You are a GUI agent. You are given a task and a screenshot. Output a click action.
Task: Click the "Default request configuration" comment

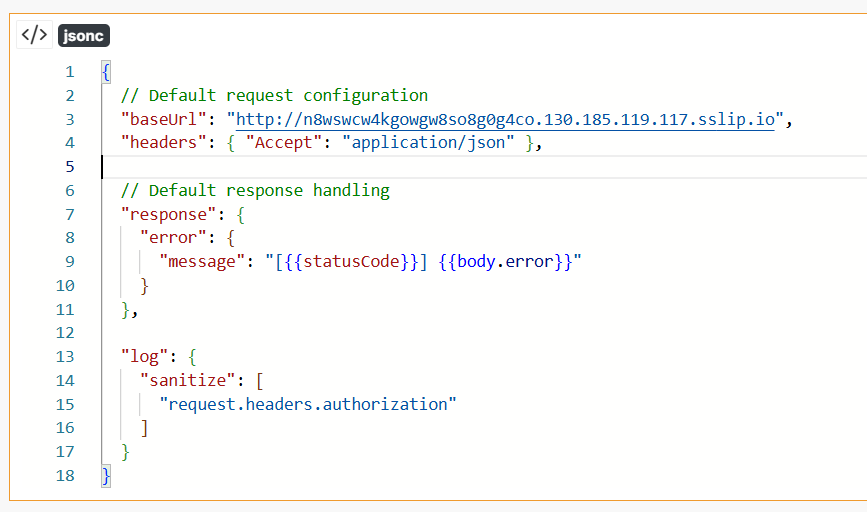(x=274, y=96)
